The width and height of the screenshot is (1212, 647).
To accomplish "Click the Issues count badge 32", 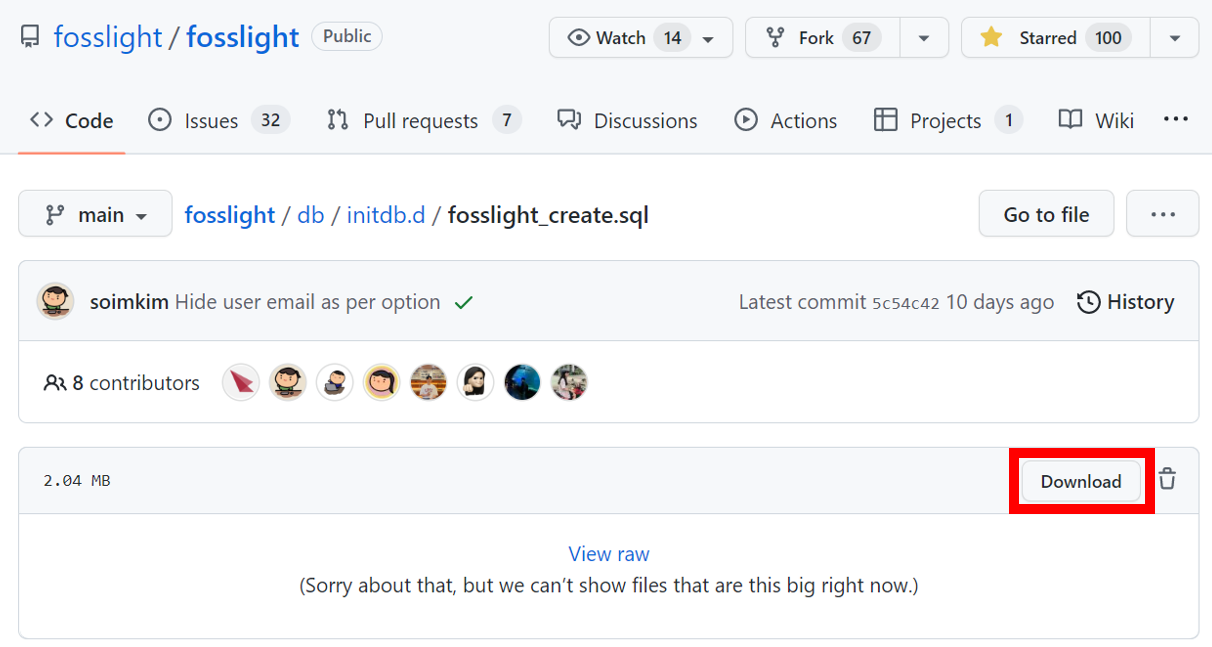I will point(270,121).
